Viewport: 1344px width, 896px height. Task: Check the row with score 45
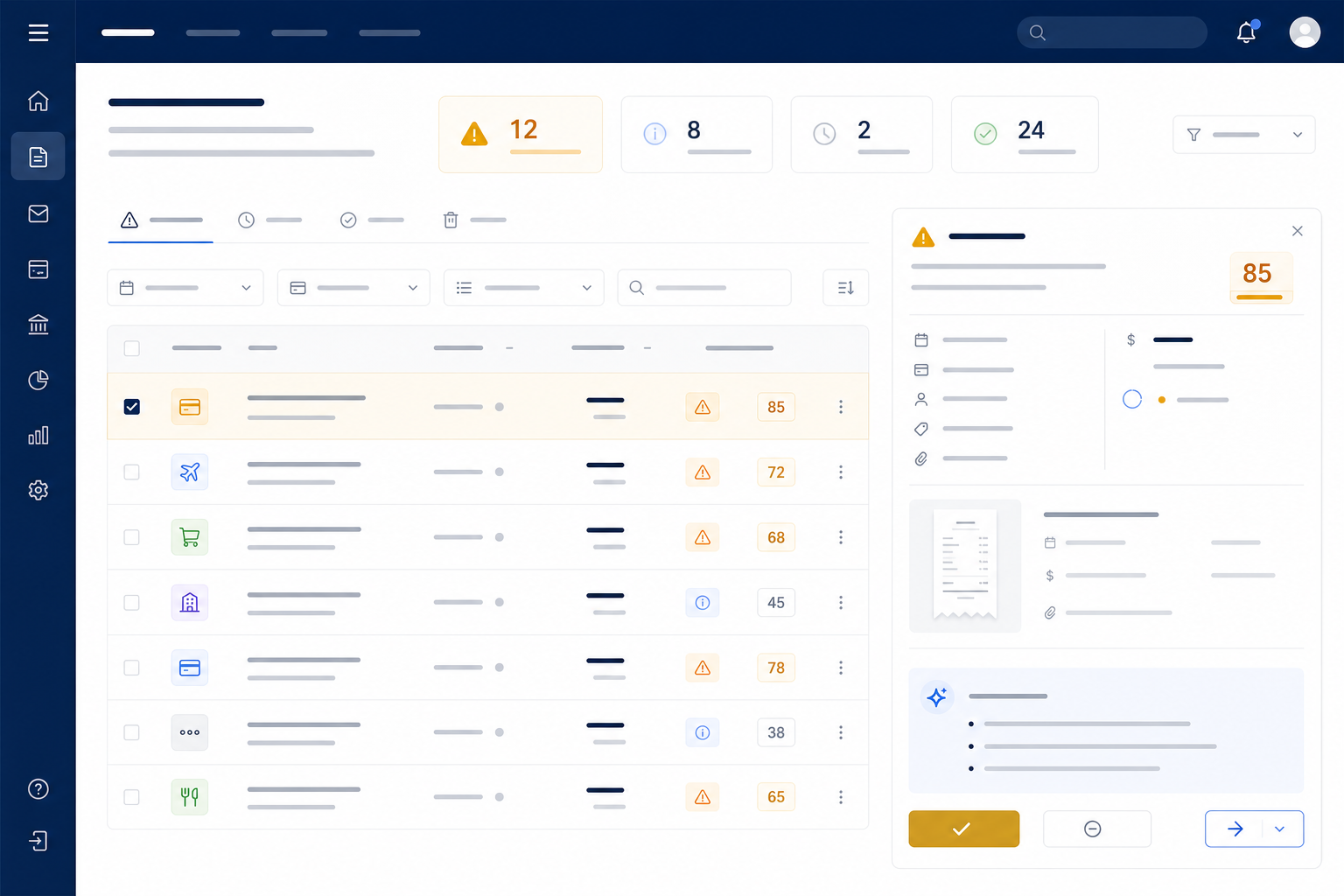pos(131,602)
